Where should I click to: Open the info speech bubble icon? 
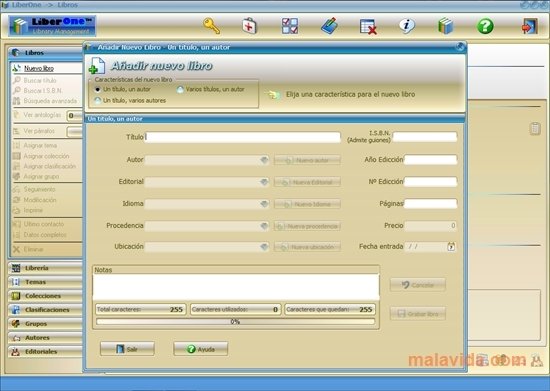click(x=407, y=26)
